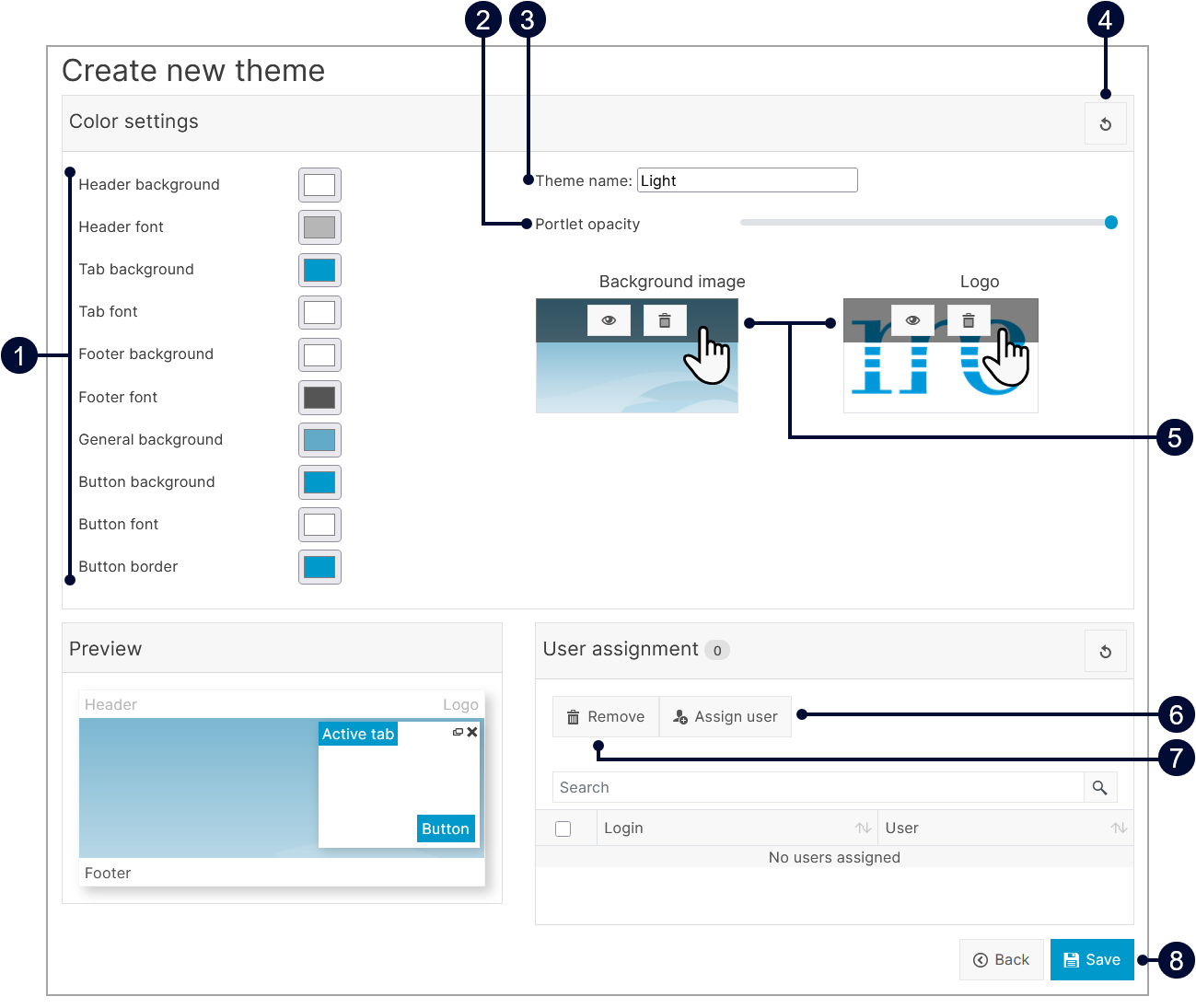Toggle the select-all users checkbox
Viewport: 1196px width, 1008px height.
(563, 828)
